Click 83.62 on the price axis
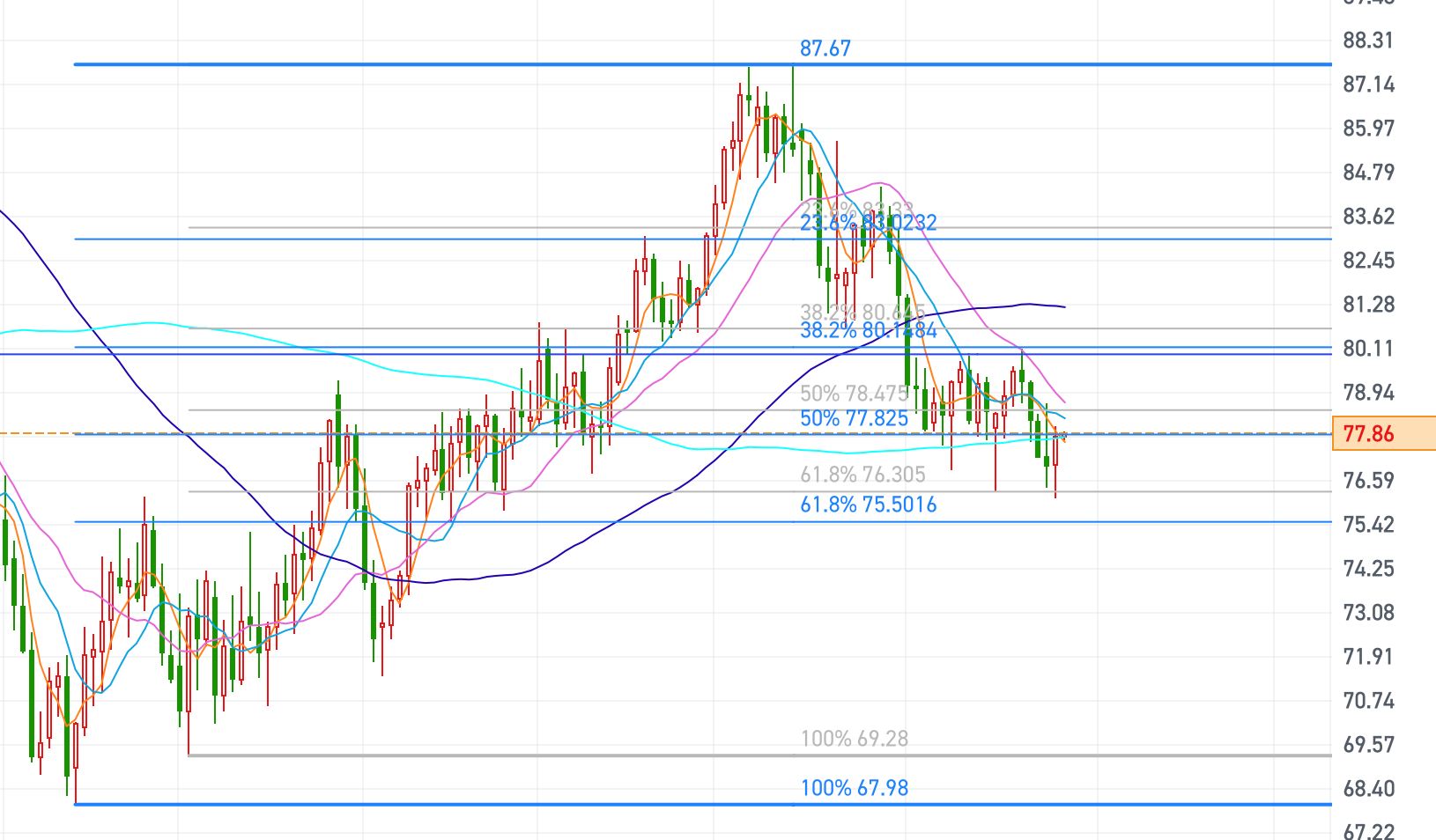Viewport: 1436px width, 840px height. [1368, 217]
